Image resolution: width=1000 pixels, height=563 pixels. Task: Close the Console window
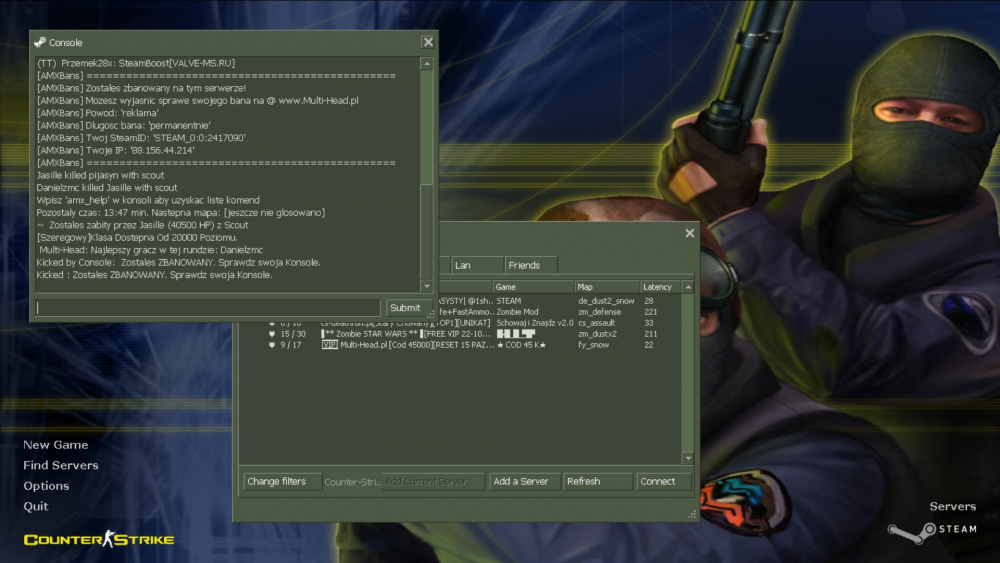pyautogui.click(x=428, y=42)
